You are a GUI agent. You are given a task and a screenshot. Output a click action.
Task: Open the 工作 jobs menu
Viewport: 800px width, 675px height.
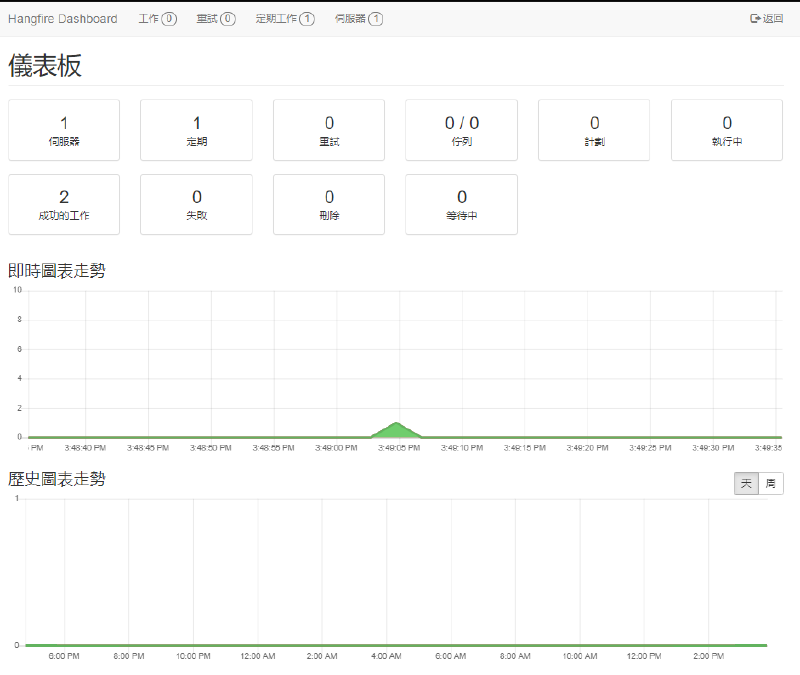point(157,18)
